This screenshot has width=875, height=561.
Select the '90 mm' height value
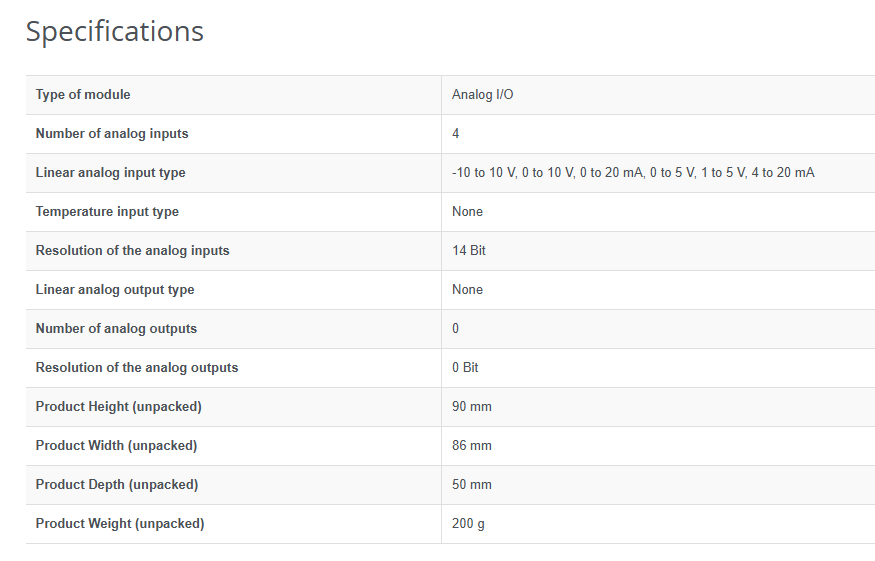coord(472,407)
